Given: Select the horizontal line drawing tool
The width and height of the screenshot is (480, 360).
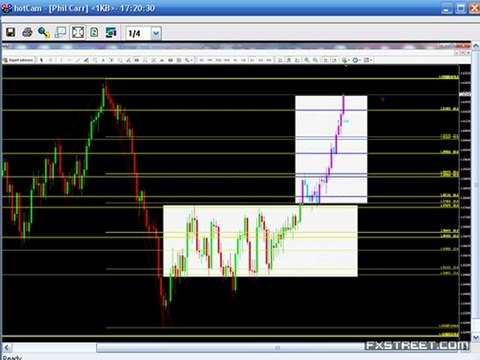Looking at the screenshot, I should (x=70, y=60).
